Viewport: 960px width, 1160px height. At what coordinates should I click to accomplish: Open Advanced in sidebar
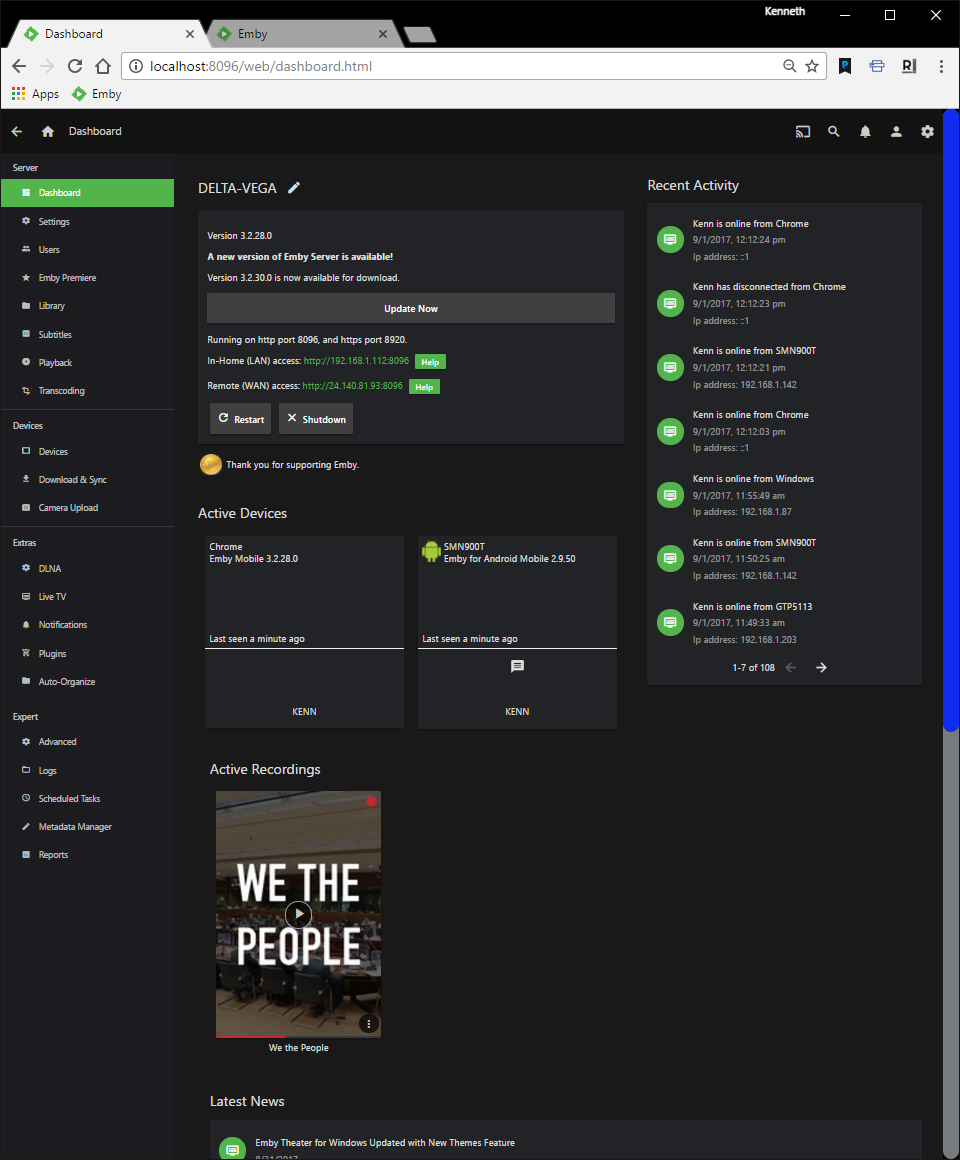tap(87, 741)
